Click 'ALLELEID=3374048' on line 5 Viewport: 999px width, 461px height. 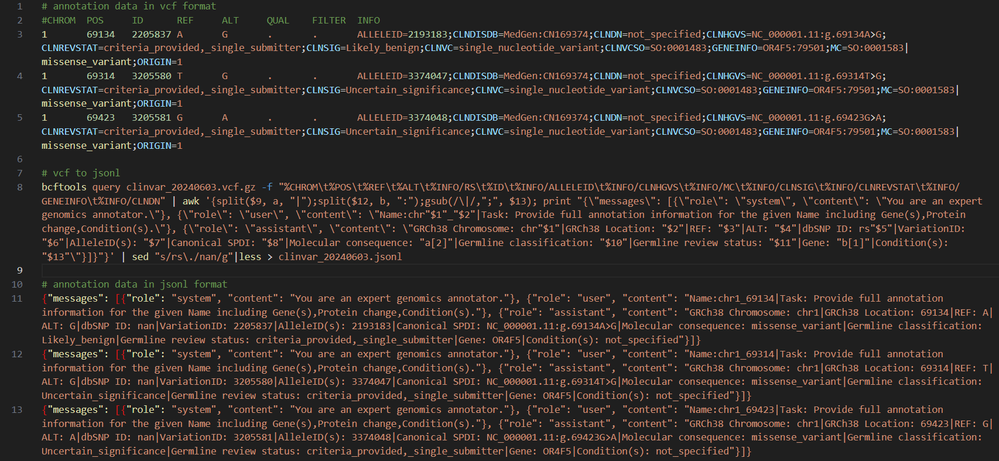[x=404, y=118]
